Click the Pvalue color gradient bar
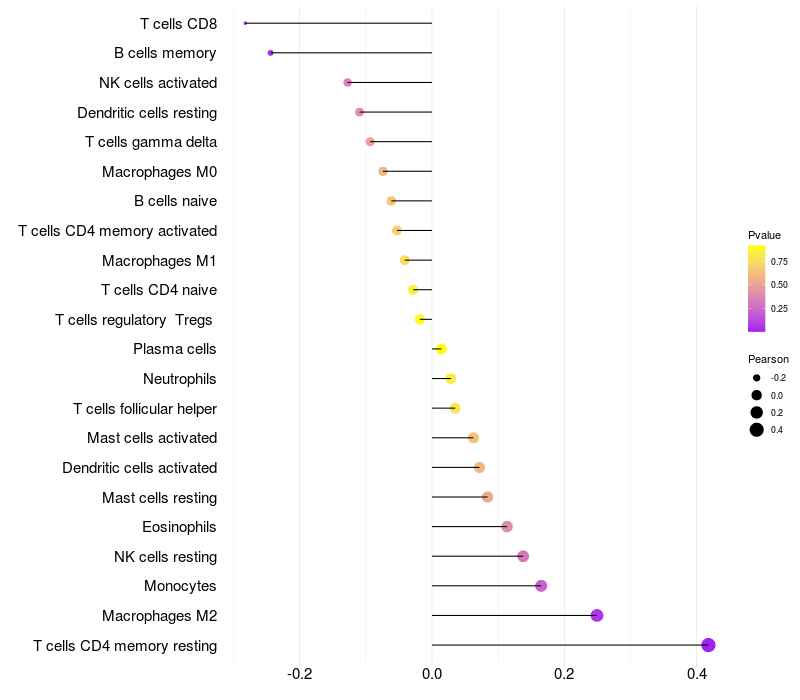This screenshot has width=800, height=700. click(757, 288)
